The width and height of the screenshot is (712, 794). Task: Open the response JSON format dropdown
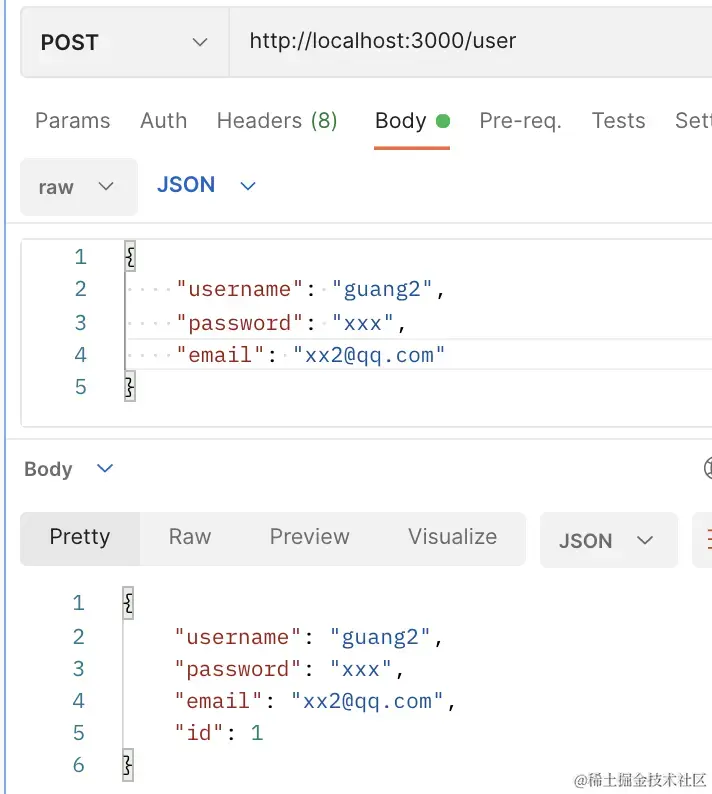pyautogui.click(x=606, y=541)
